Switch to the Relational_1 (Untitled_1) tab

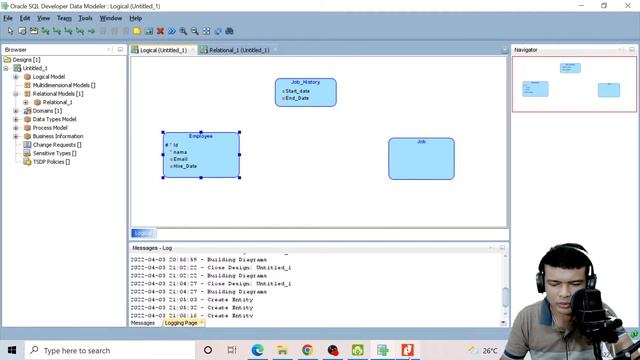[238, 50]
